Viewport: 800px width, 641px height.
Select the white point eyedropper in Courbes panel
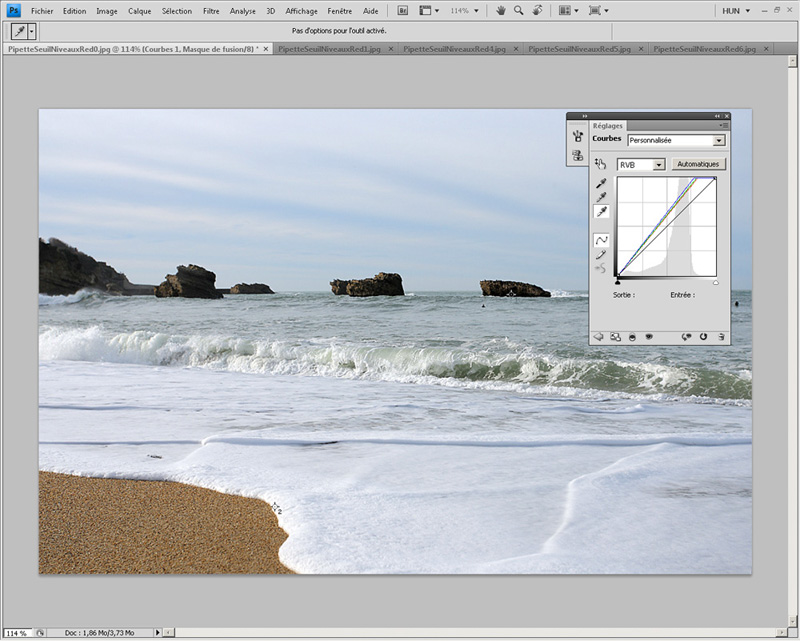tap(602, 211)
